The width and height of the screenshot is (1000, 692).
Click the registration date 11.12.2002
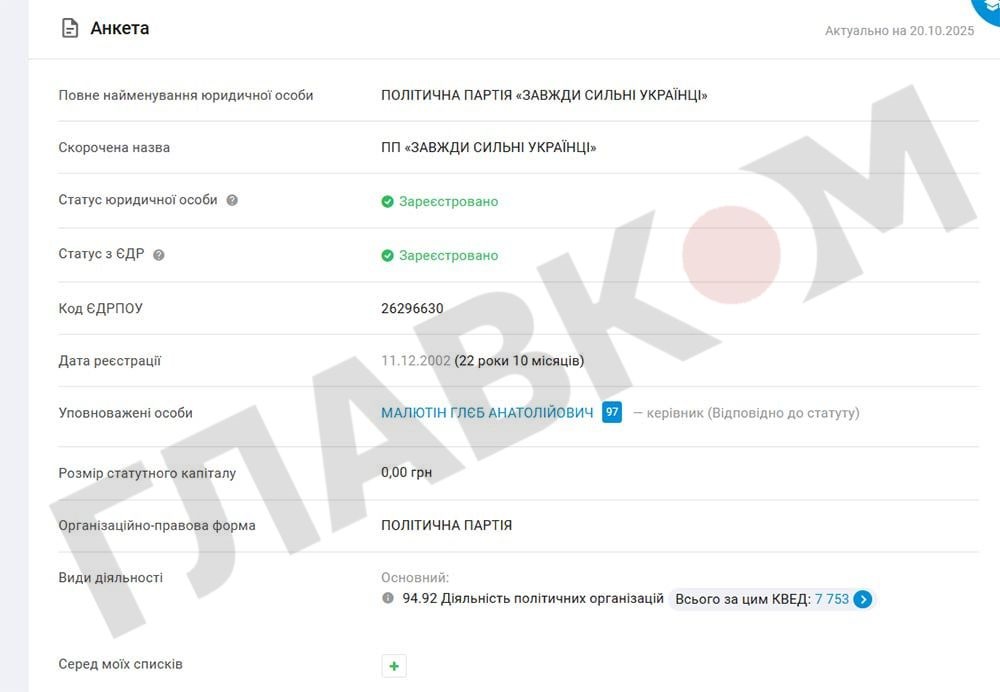pyautogui.click(x=416, y=360)
